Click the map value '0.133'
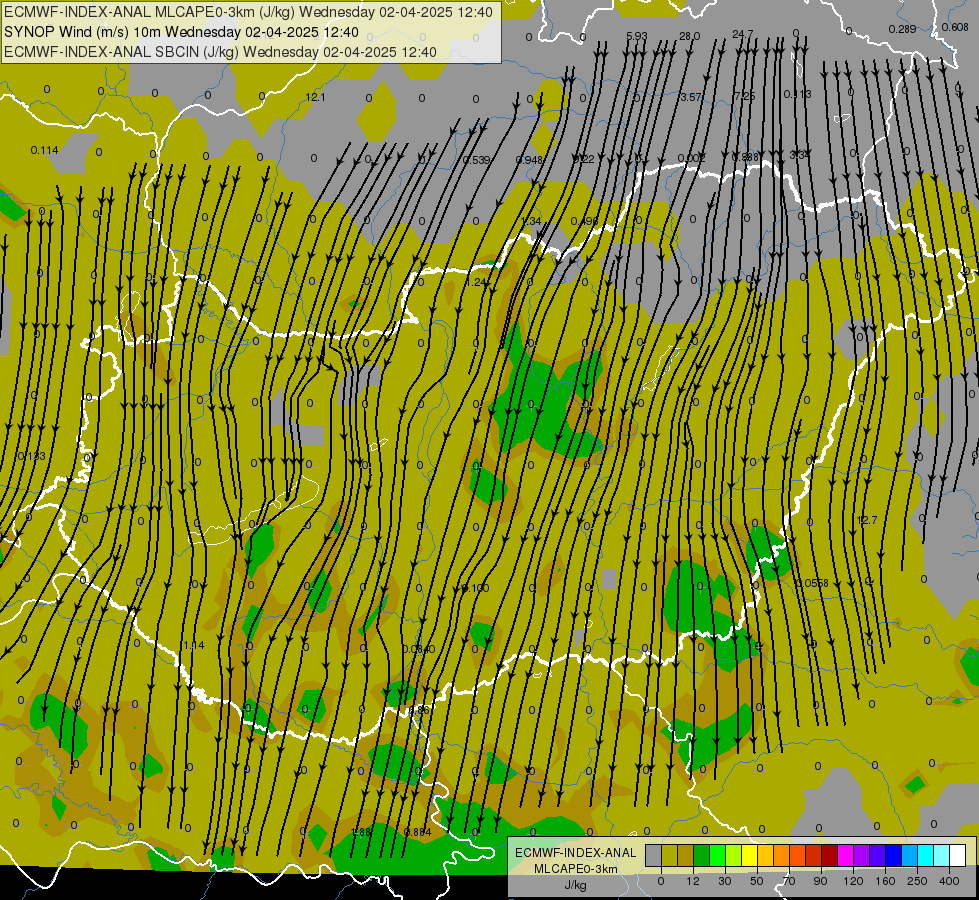The height and width of the screenshot is (900, 979). [31, 456]
